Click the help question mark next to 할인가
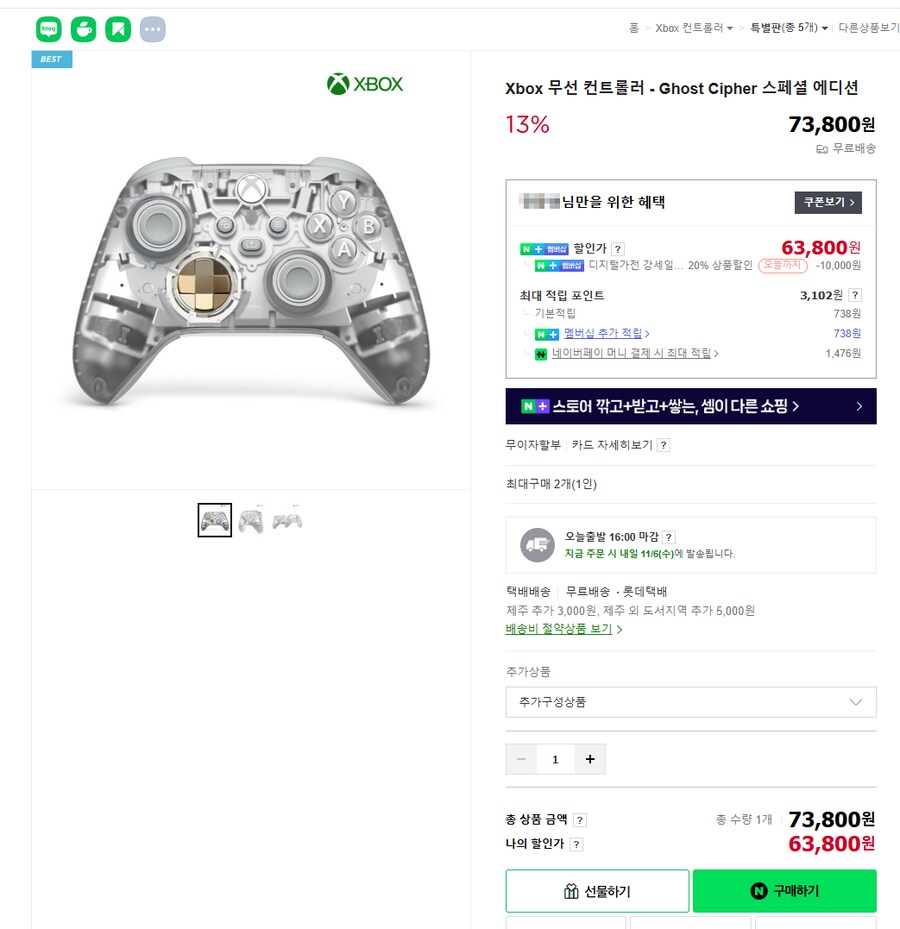900x929 pixels. [618, 248]
